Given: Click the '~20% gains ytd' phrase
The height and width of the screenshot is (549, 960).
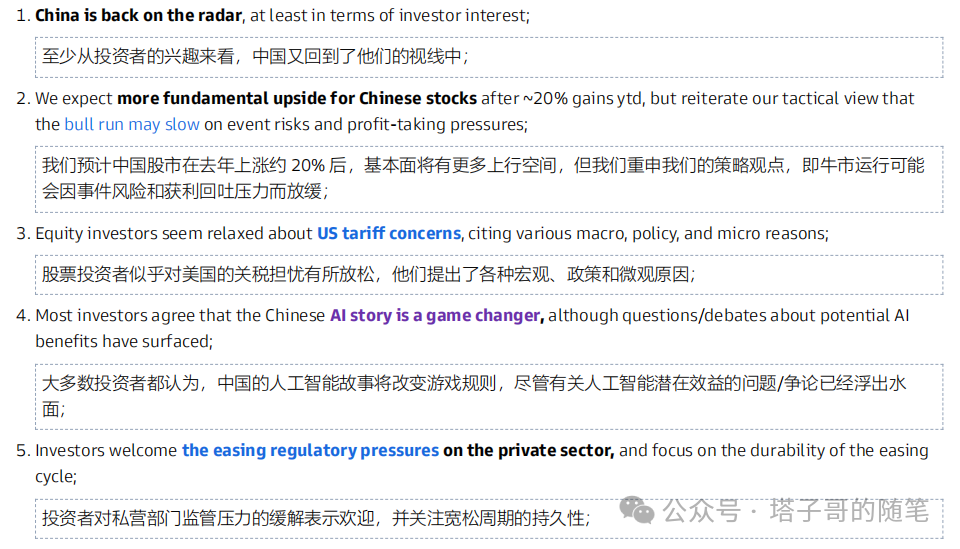Looking at the screenshot, I should pyautogui.click(x=582, y=98).
